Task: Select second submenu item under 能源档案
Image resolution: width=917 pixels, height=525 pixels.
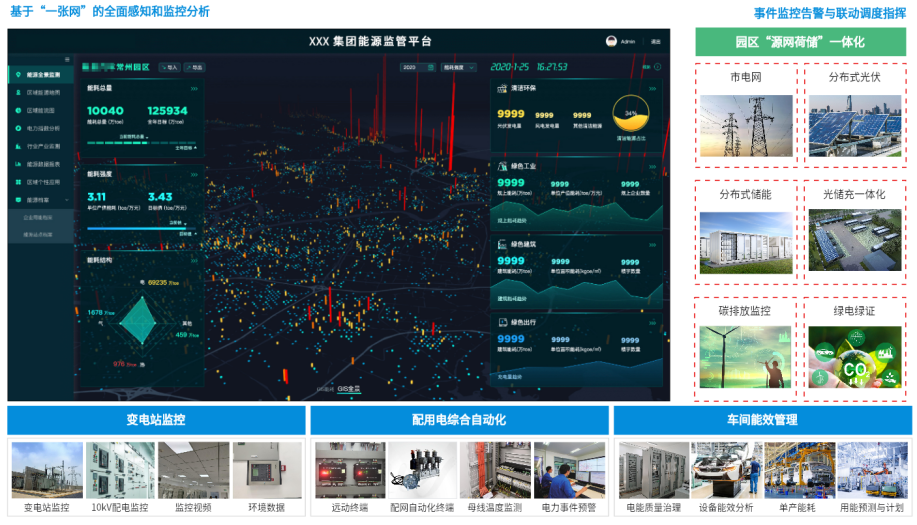Action: [38, 234]
